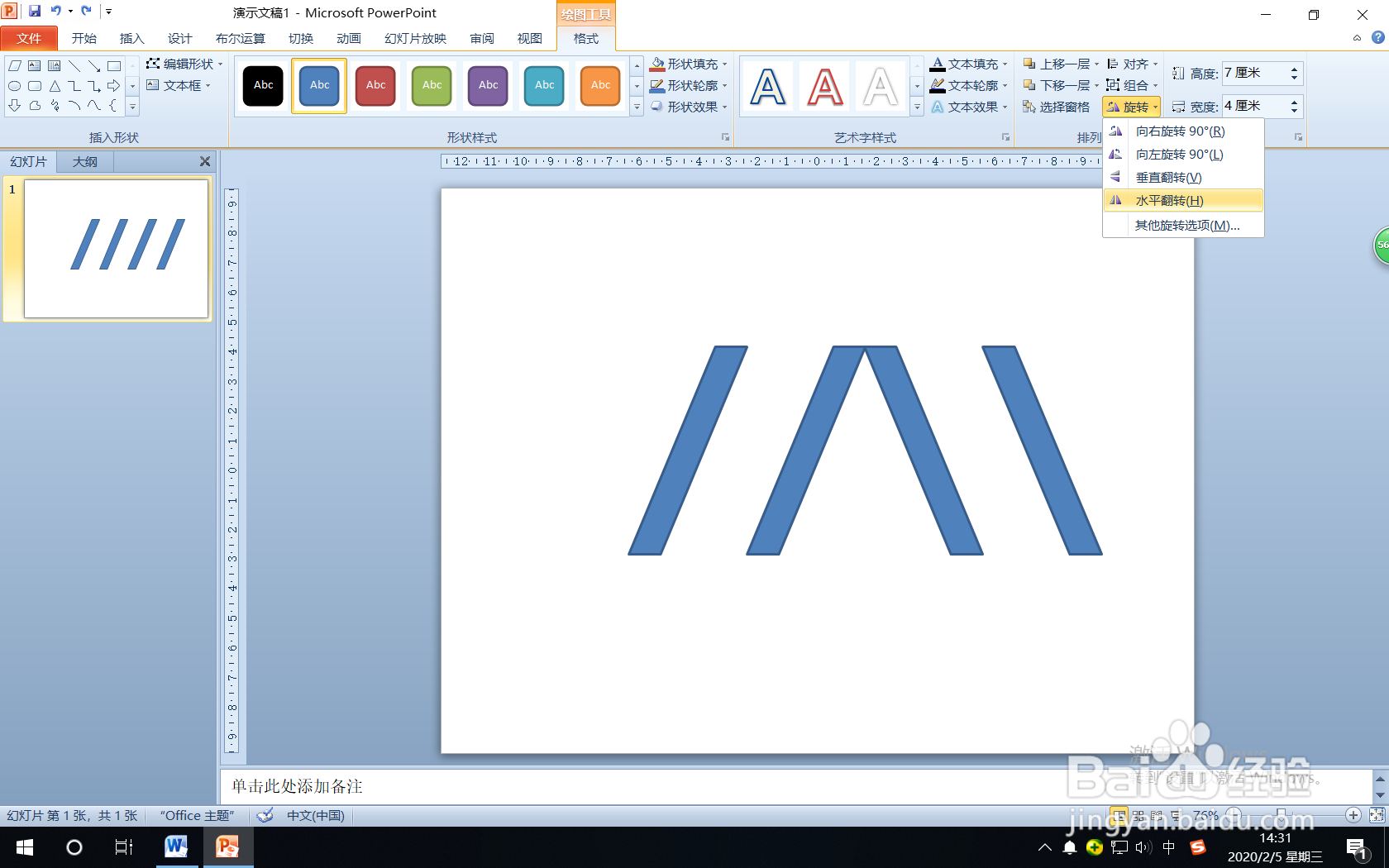Open the volume control in system tray
This screenshot has height=868, width=1389.
(1143, 847)
